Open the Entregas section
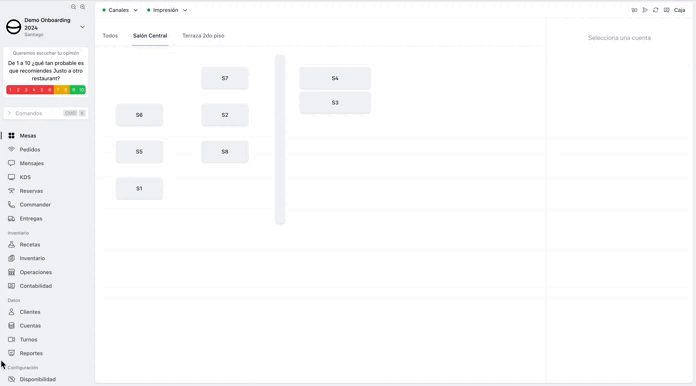Viewport: 696px width, 386px height. tap(31, 218)
